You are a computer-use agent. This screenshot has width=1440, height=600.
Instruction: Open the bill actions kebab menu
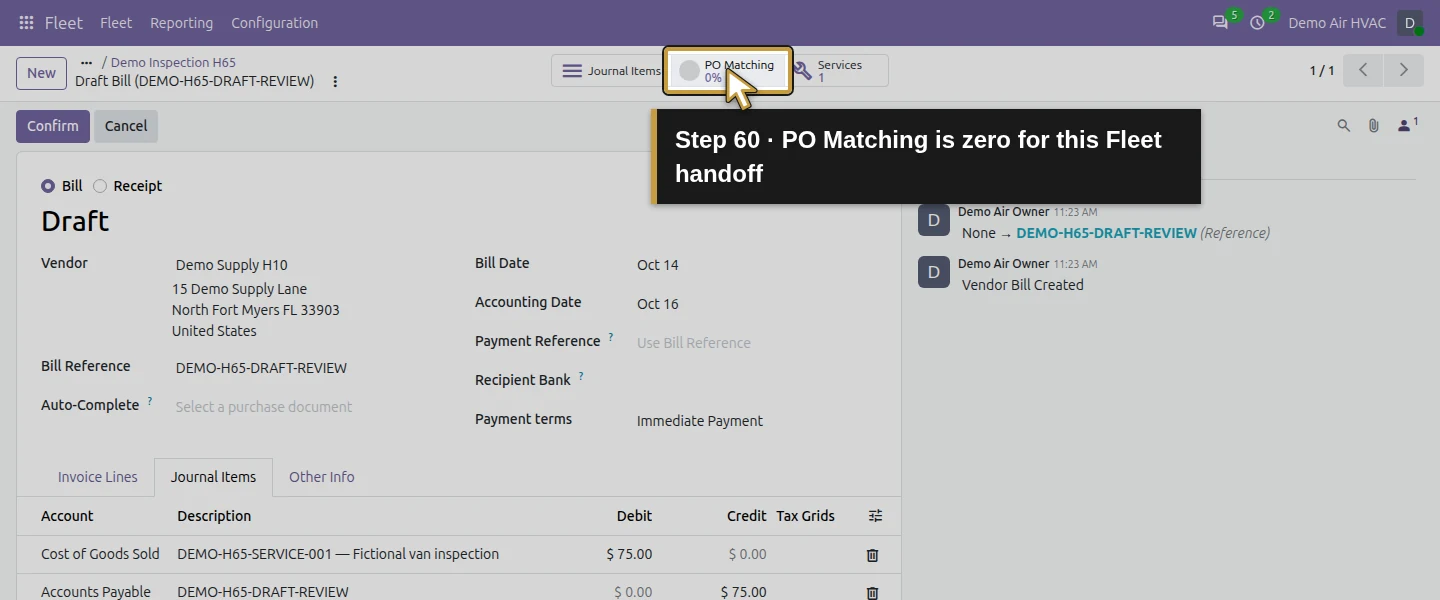coord(335,82)
